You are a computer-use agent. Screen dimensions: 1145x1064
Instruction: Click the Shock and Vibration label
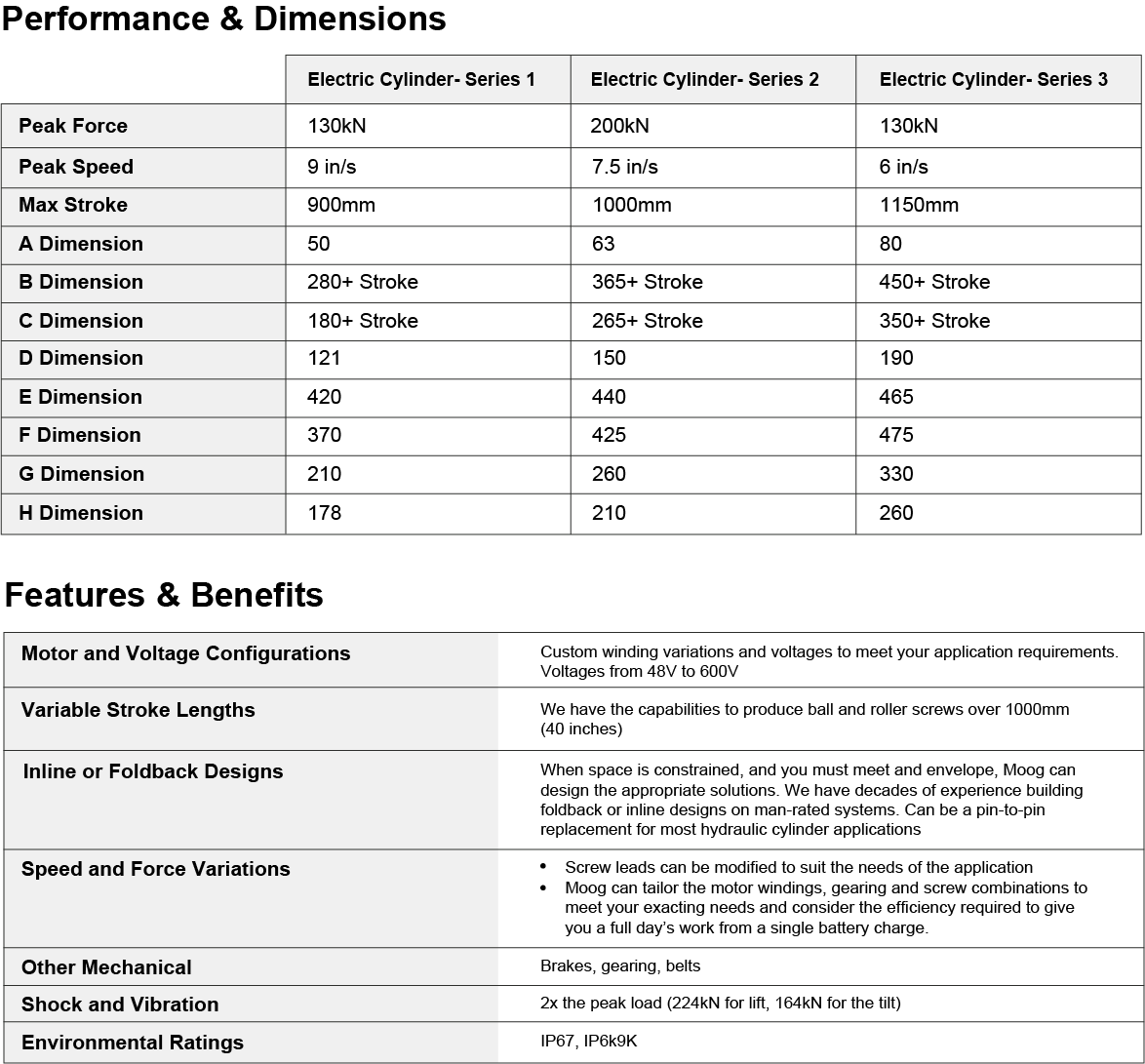(x=120, y=1005)
